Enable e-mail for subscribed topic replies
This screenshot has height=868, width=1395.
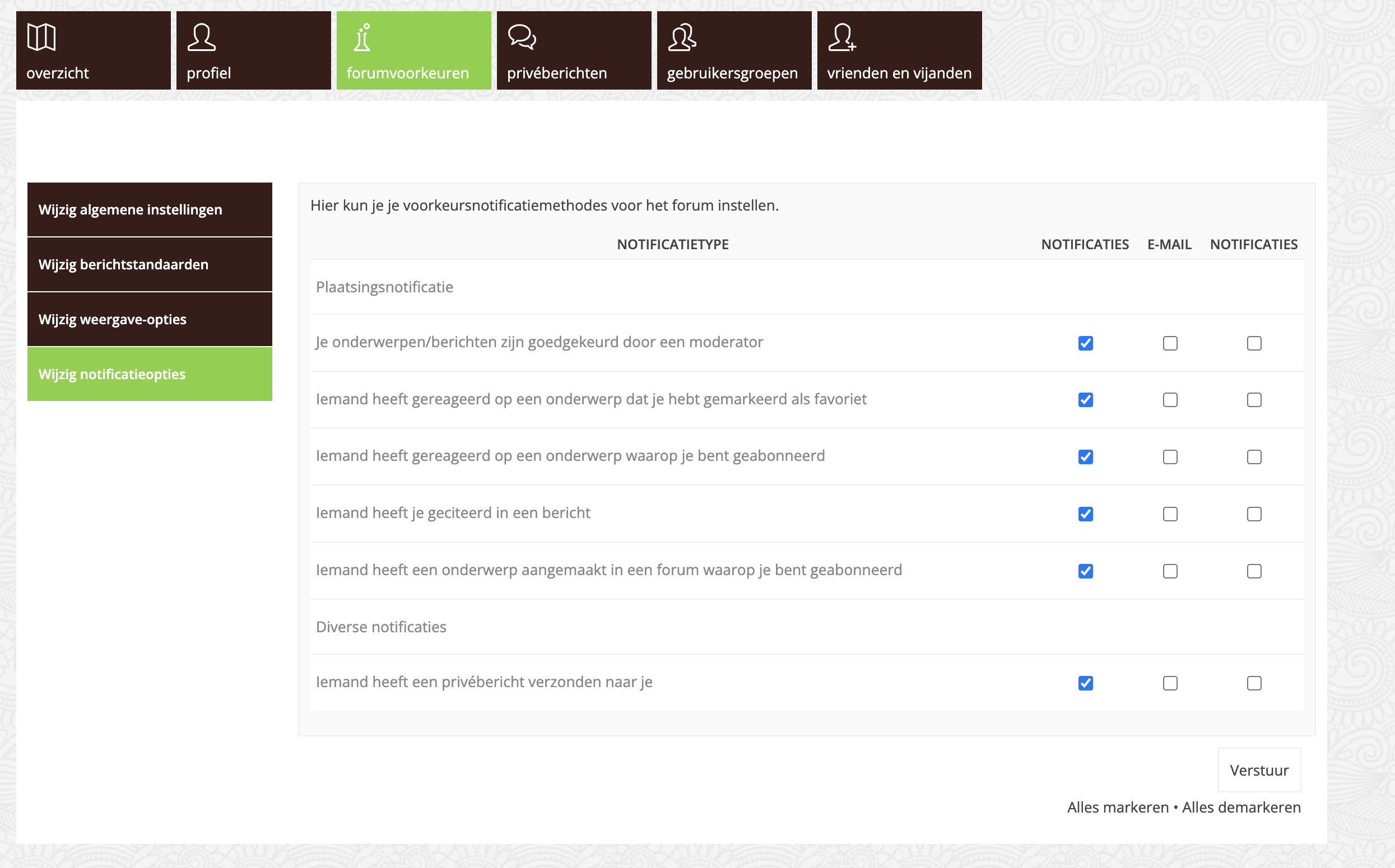pyautogui.click(x=1170, y=457)
